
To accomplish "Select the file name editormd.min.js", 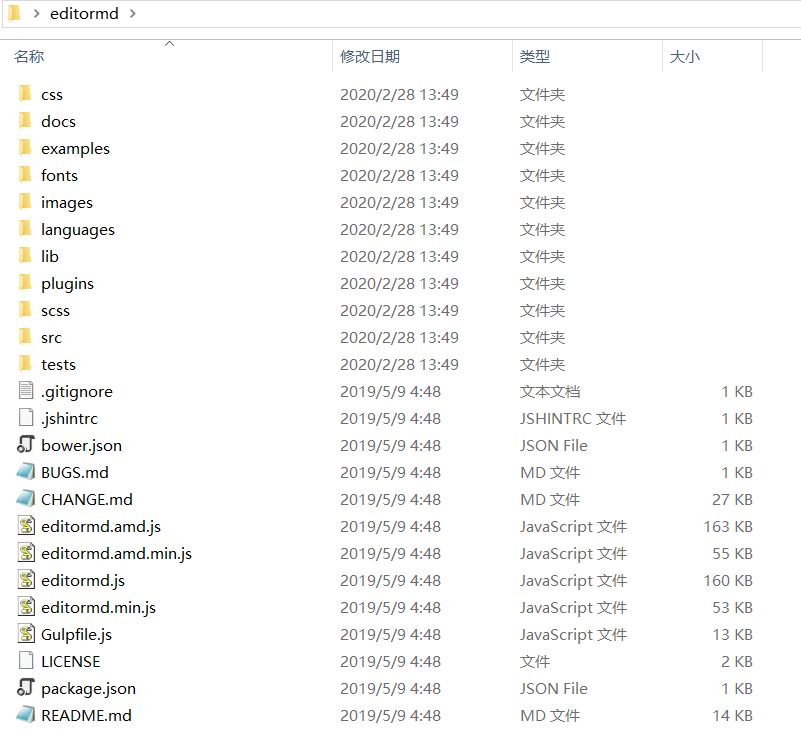I will coord(99,608).
